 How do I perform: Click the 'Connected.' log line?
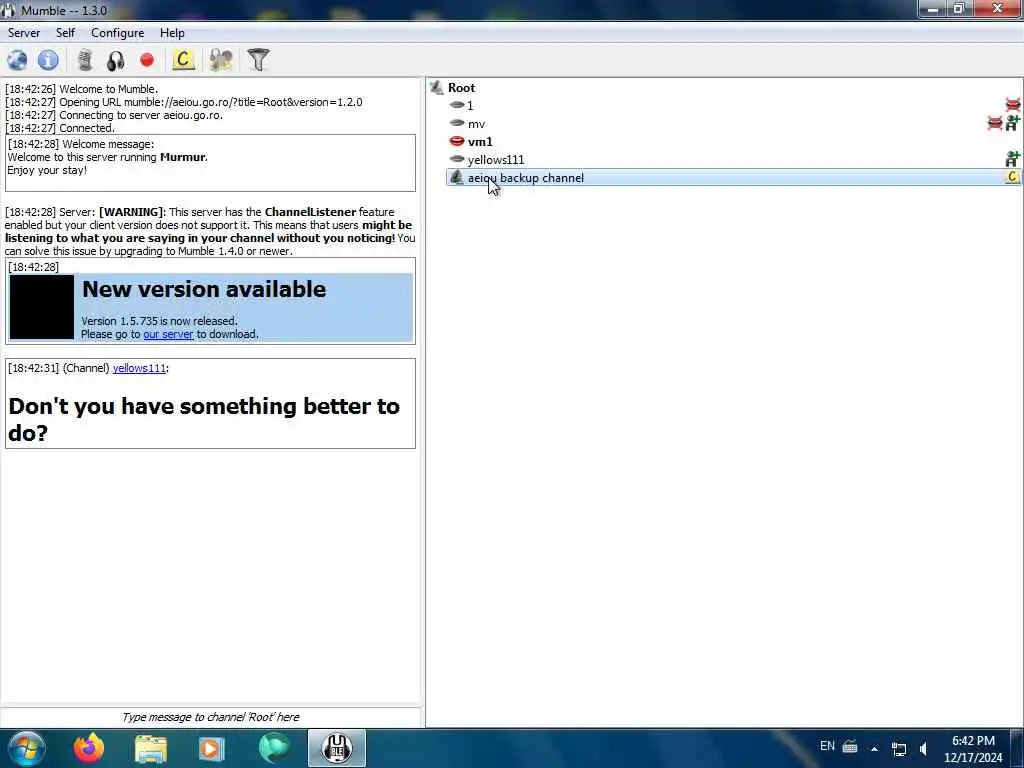point(59,129)
